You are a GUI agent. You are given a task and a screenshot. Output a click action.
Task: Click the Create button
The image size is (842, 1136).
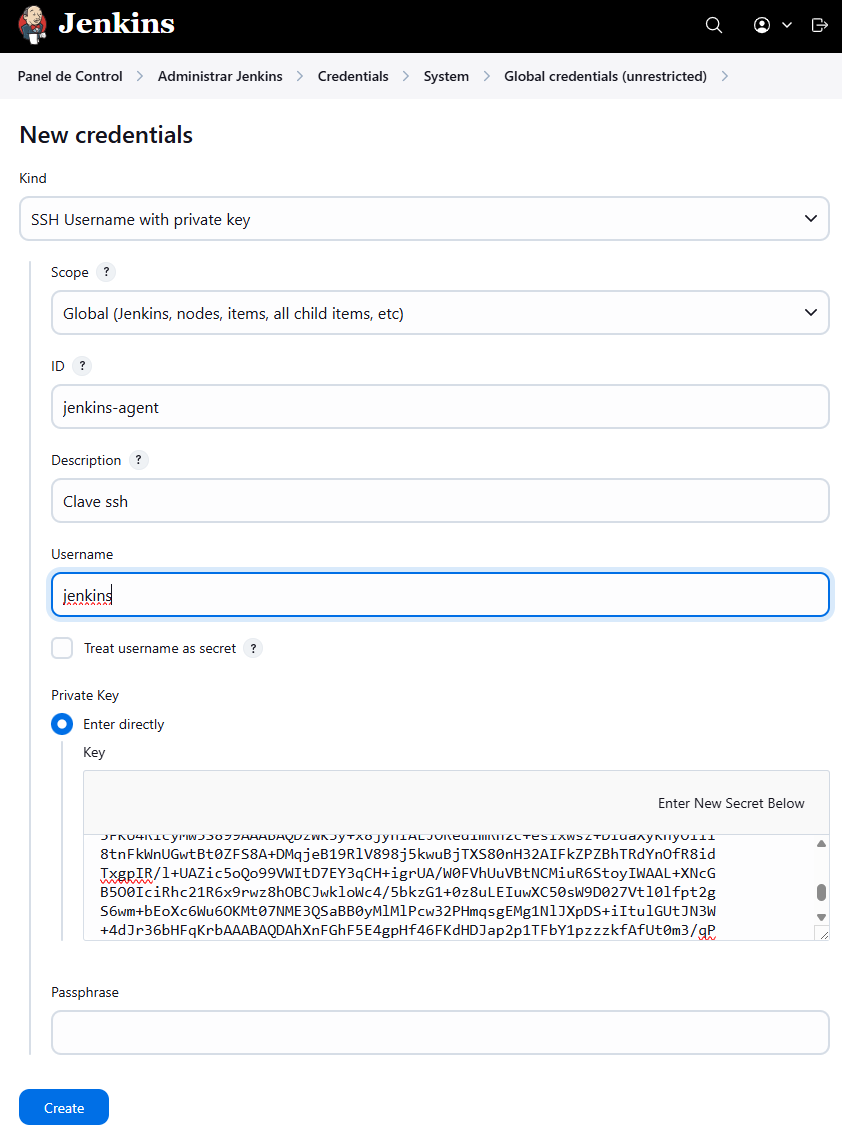[64, 1108]
